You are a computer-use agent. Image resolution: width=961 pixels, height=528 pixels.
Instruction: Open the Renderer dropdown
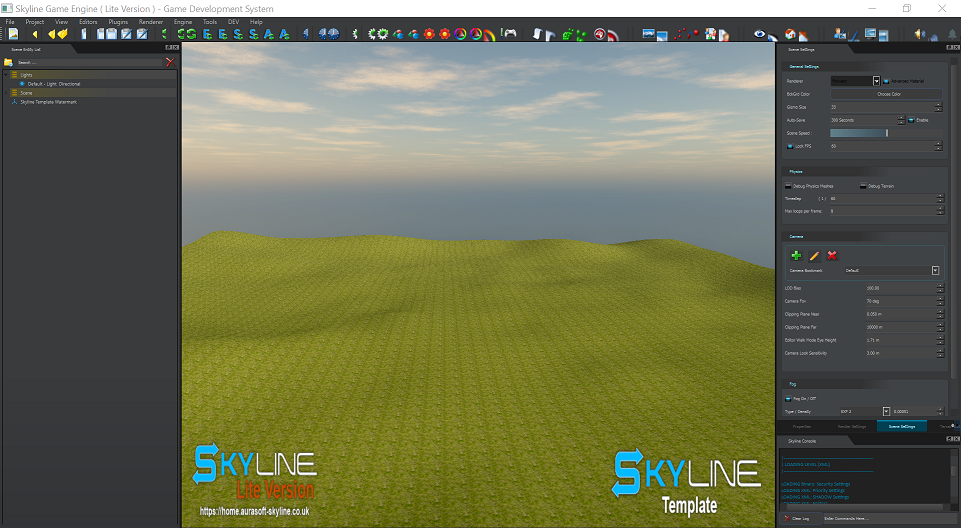876,81
